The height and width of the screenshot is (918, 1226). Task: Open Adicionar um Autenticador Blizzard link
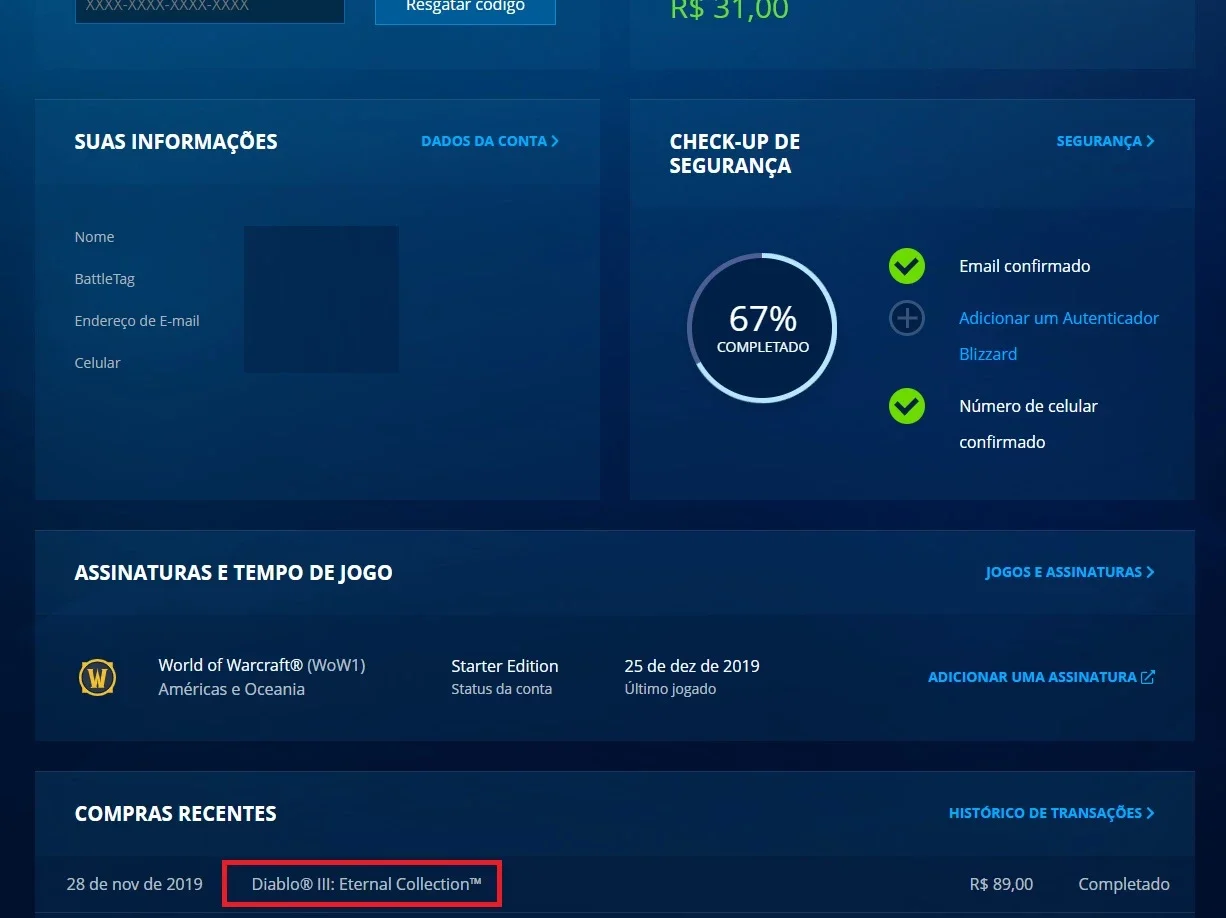click(x=1059, y=336)
